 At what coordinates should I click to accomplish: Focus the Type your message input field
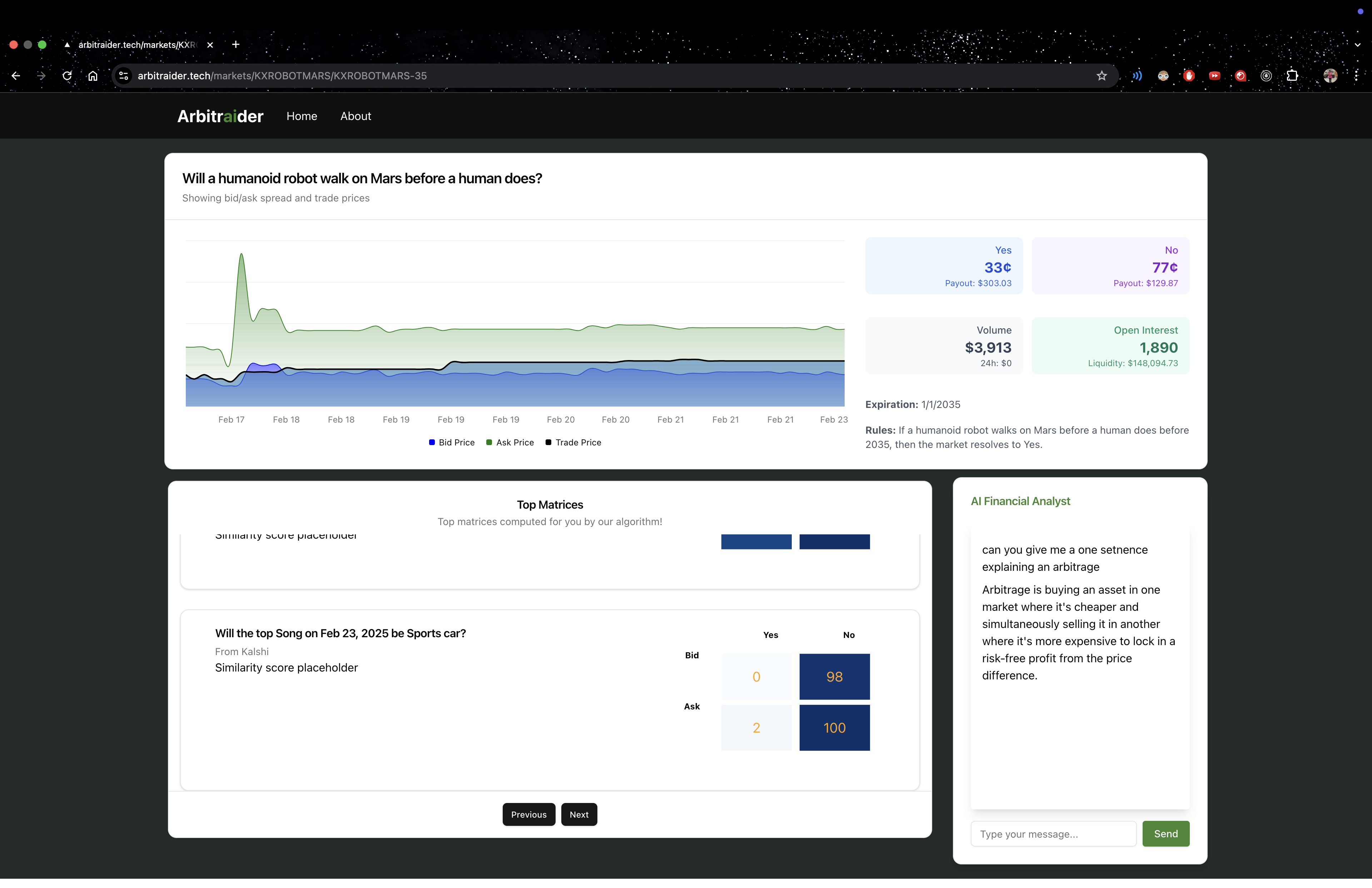(x=1053, y=833)
